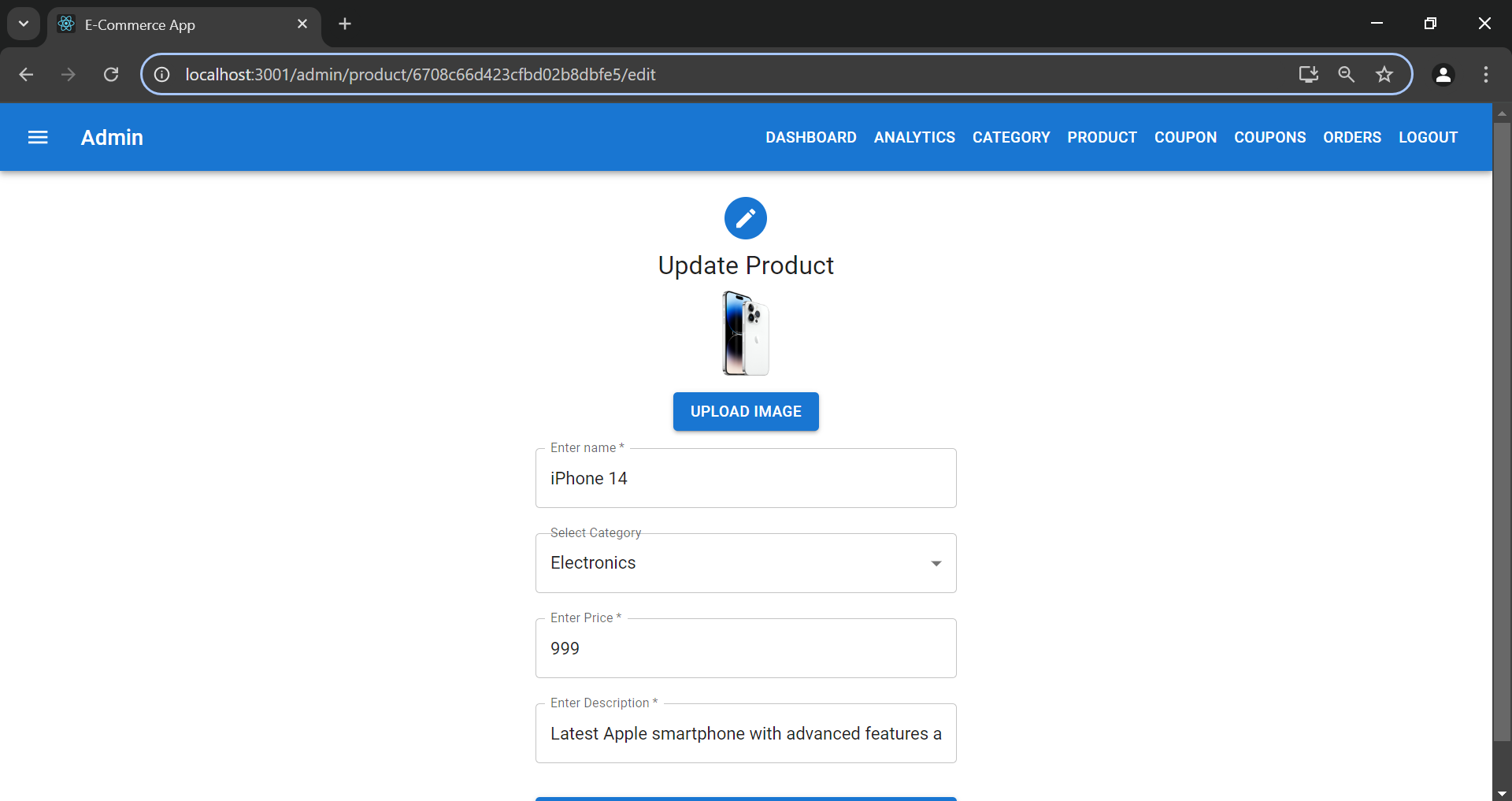
Task: Click the Admin title
Action: tap(112, 137)
